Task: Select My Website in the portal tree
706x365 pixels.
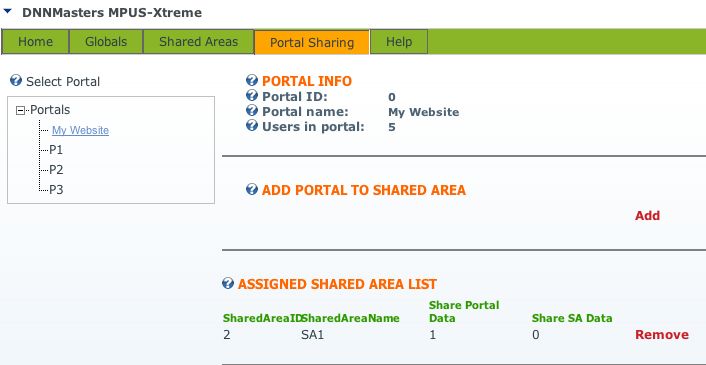Action: pos(81,131)
